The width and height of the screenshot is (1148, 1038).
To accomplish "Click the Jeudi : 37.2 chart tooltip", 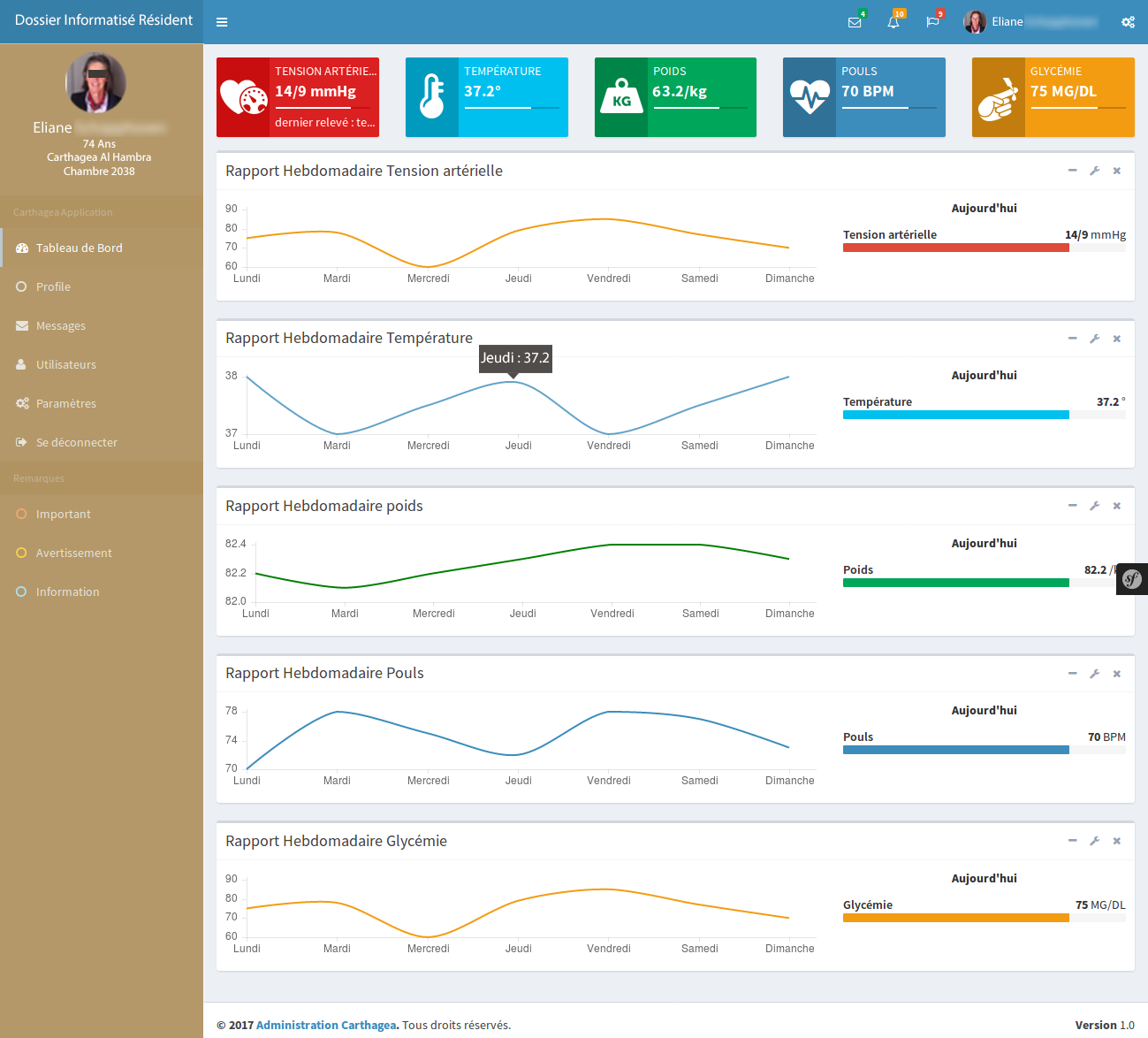I will pos(515,358).
